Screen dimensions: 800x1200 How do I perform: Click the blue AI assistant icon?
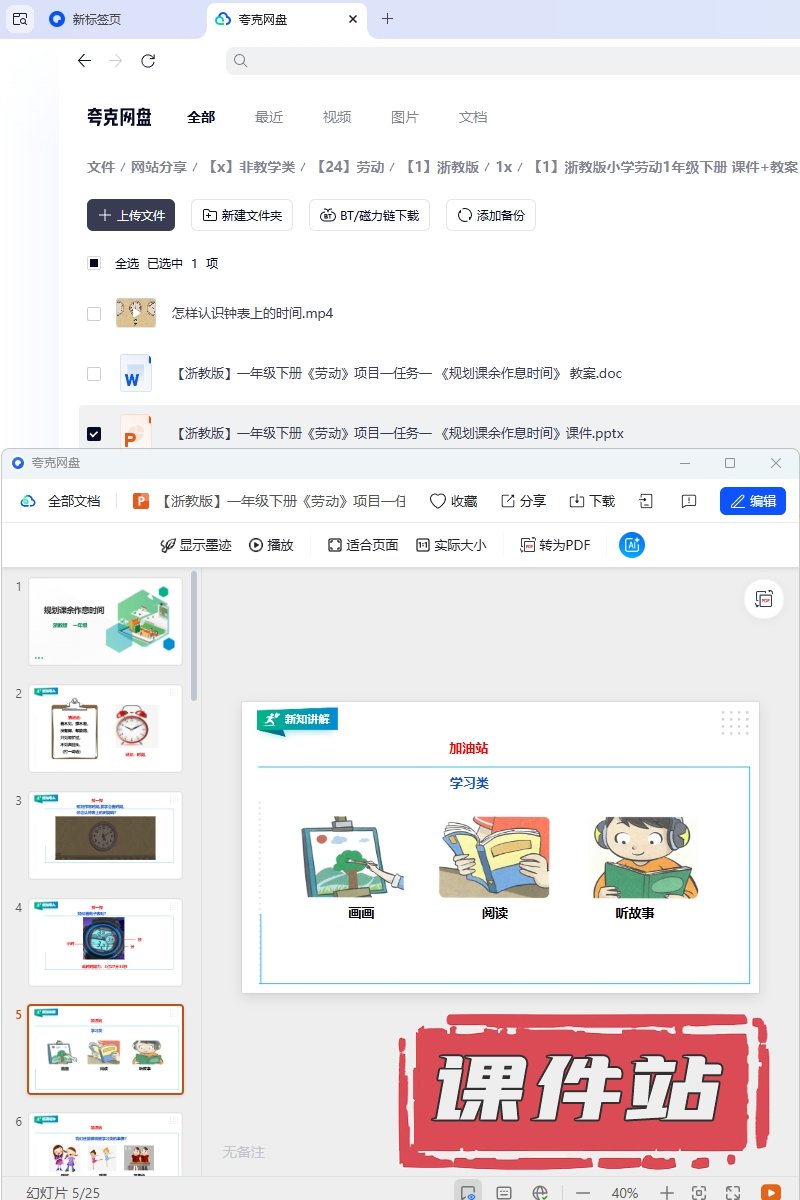(x=632, y=545)
